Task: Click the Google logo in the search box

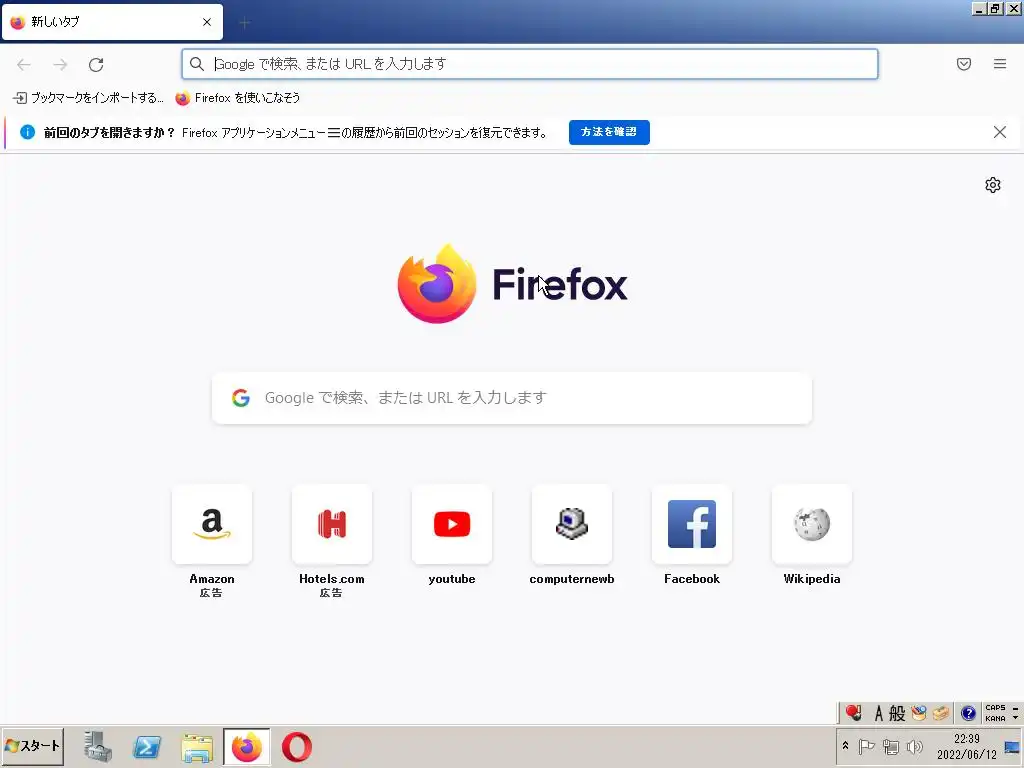Action: (x=240, y=398)
